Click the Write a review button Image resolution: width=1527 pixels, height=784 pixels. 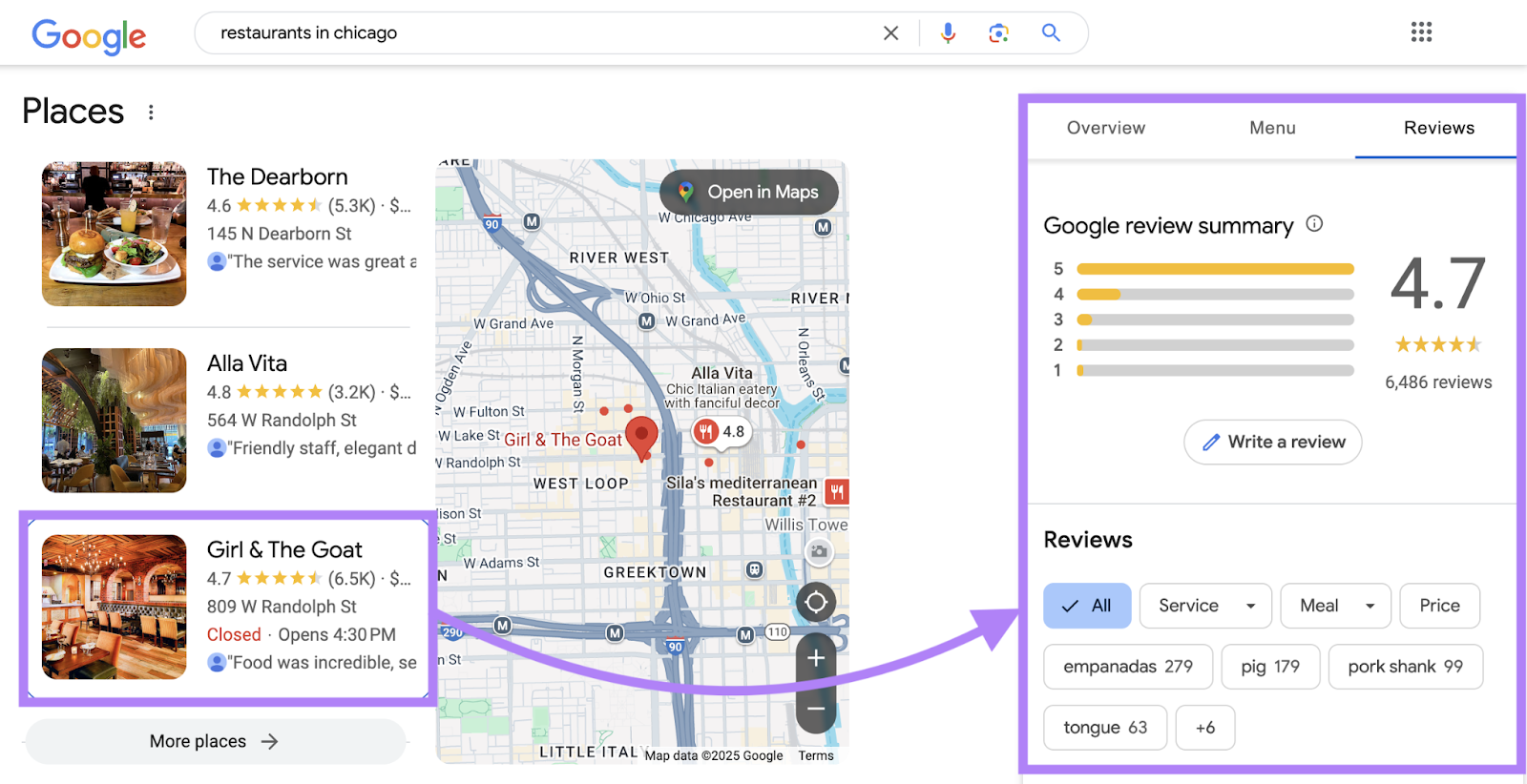(1272, 443)
